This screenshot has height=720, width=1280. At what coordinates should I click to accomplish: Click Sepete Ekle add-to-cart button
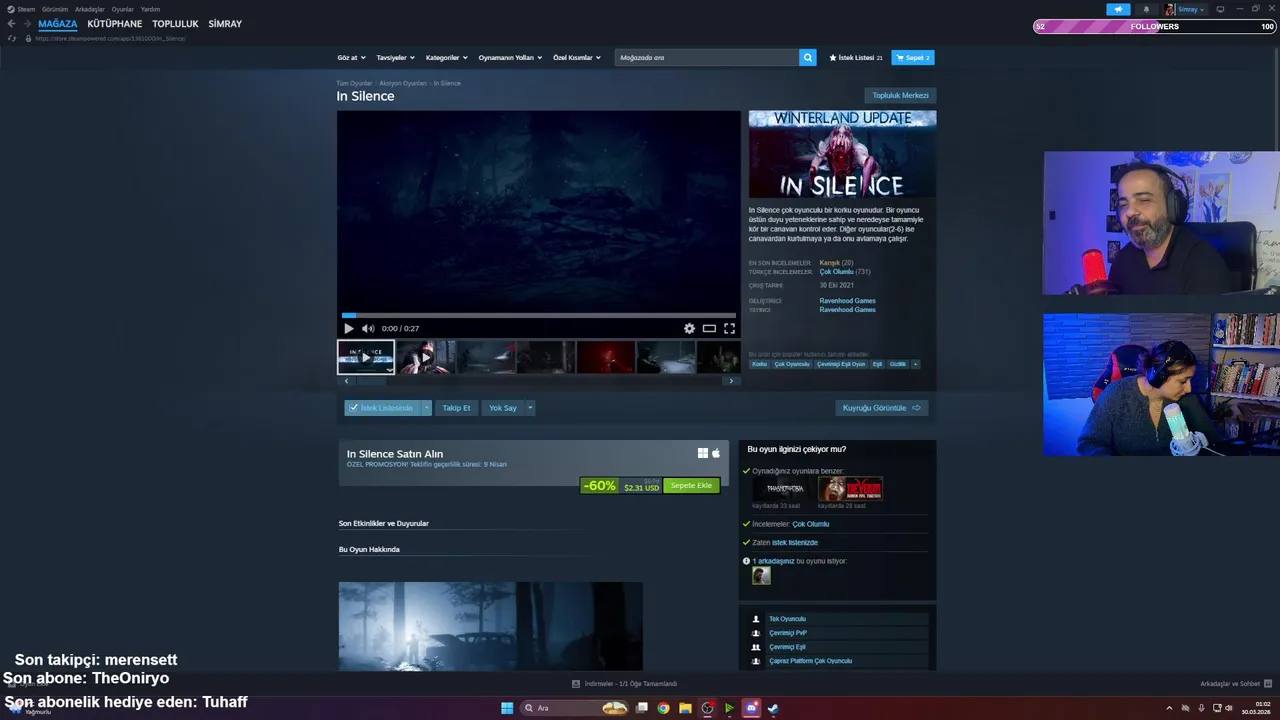pos(691,486)
